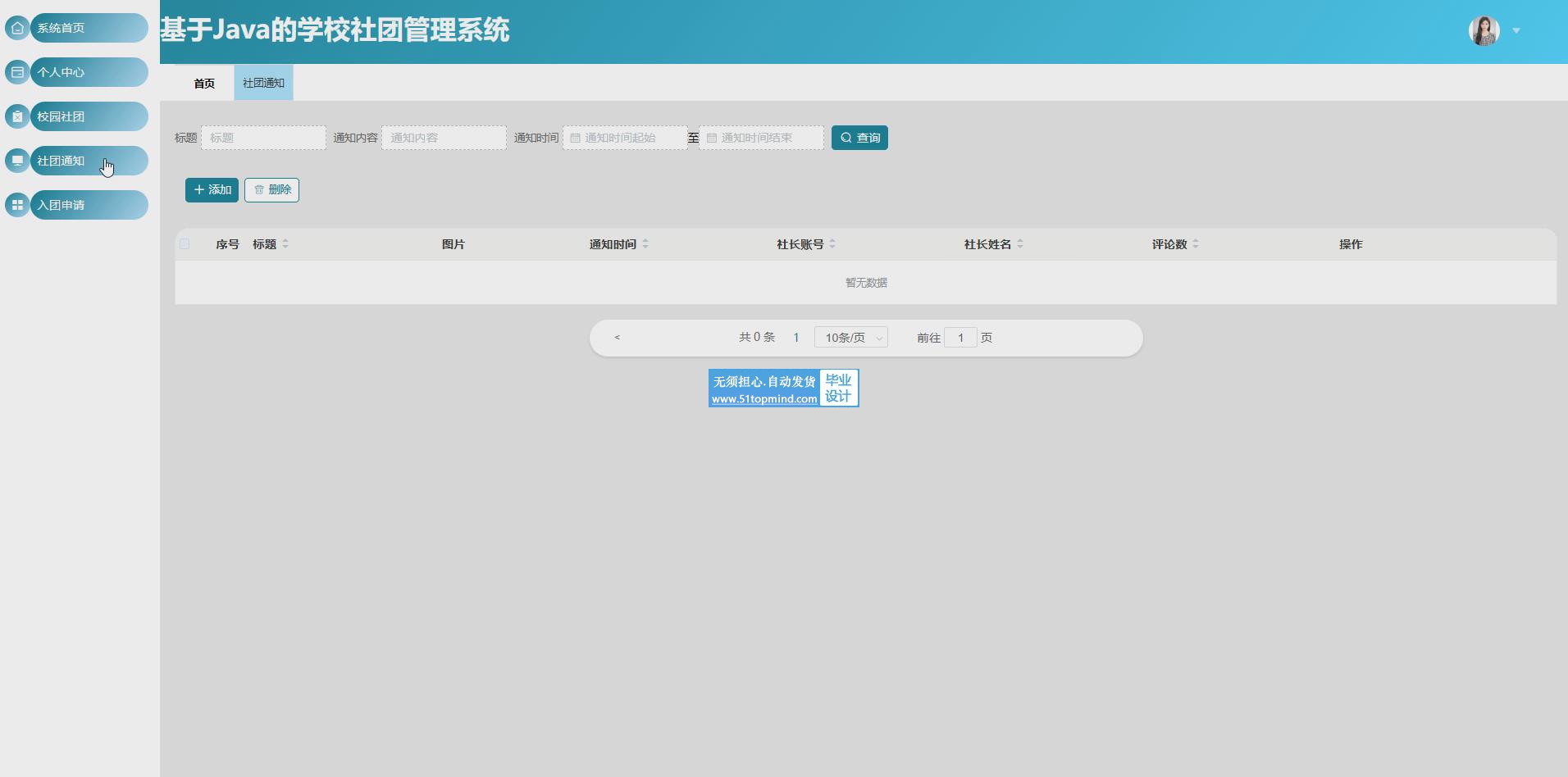This screenshot has width=1568, height=777.
Task: Click the 删除 button
Action: (271, 190)
